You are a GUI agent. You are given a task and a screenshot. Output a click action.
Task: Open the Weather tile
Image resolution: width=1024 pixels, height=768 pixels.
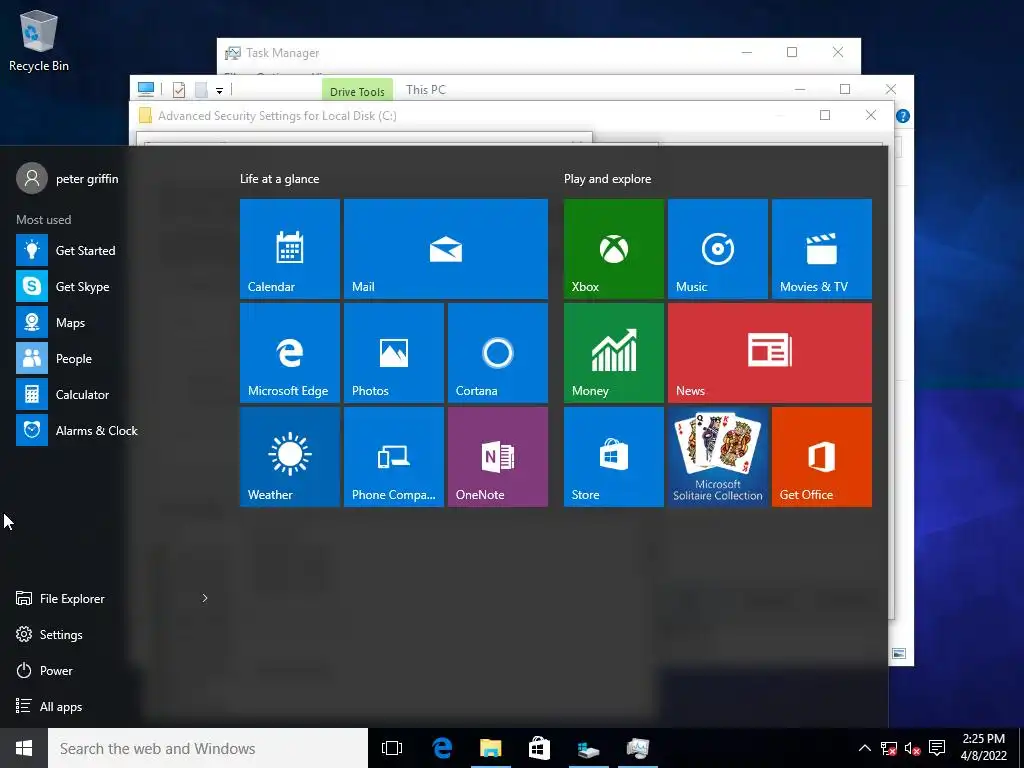(289, 456)
